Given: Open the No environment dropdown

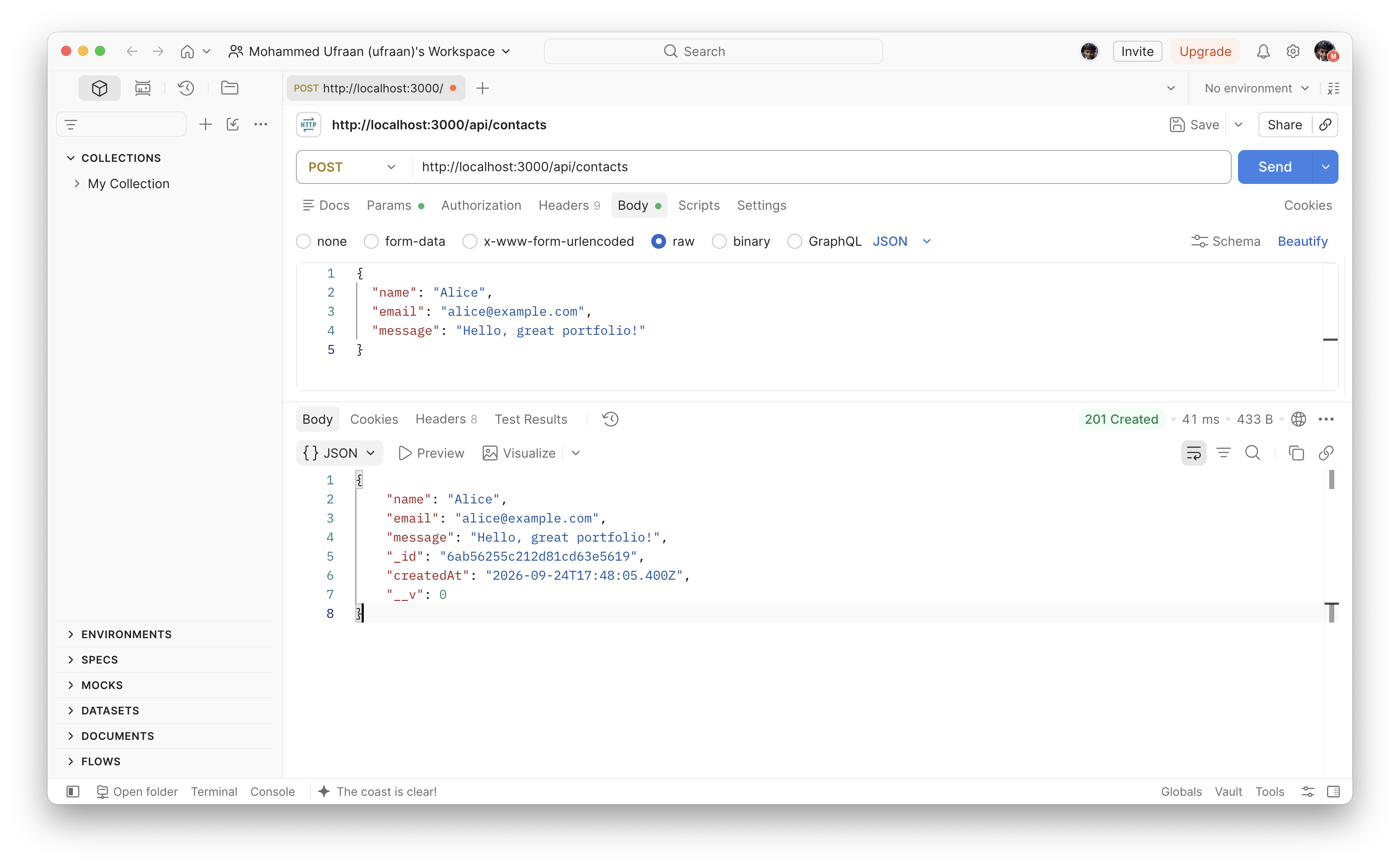Looking at the screenshot, I should coord(1257,88).
